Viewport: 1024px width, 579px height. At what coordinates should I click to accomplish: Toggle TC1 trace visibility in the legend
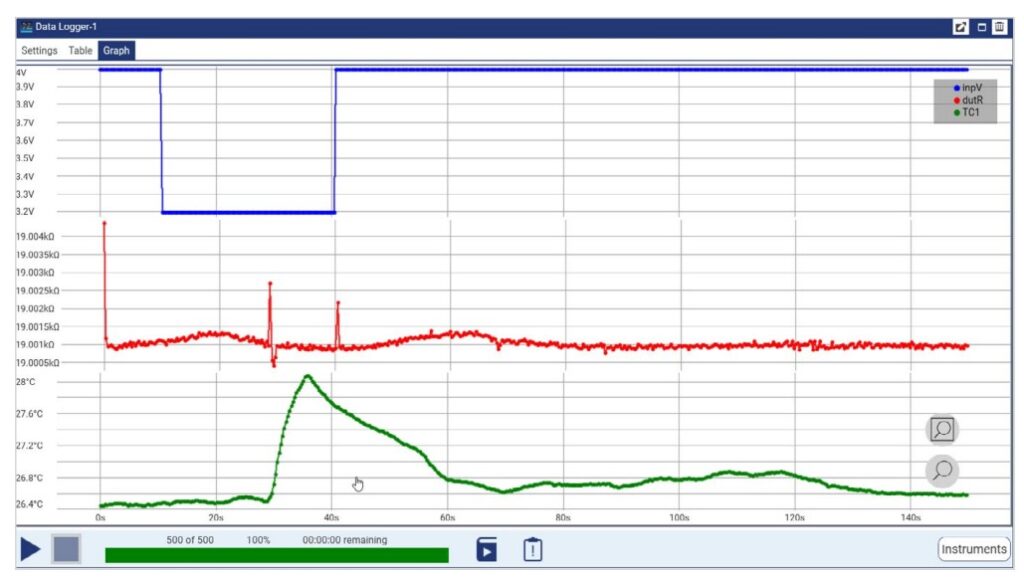tap(963, 113)
